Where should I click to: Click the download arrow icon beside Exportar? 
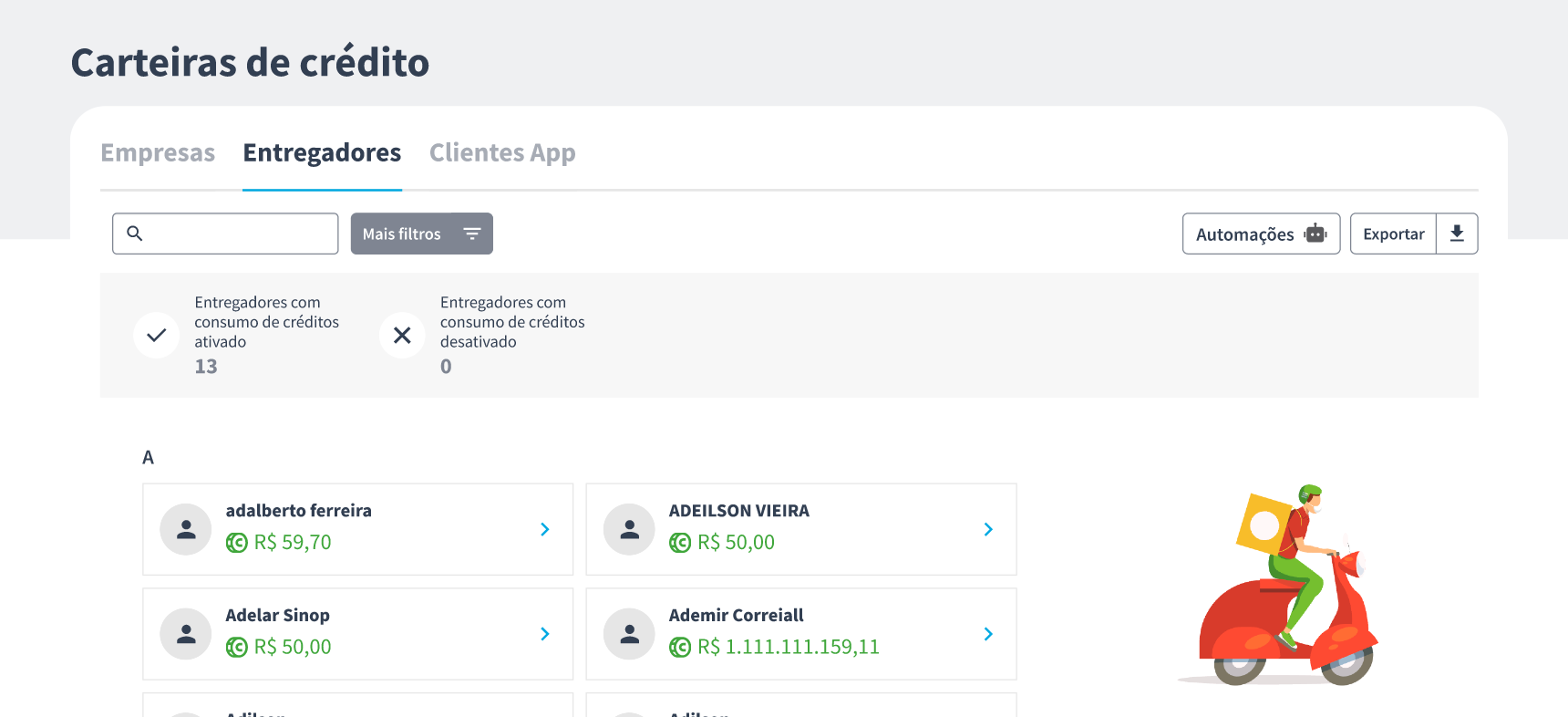(x=1457, y=234)
